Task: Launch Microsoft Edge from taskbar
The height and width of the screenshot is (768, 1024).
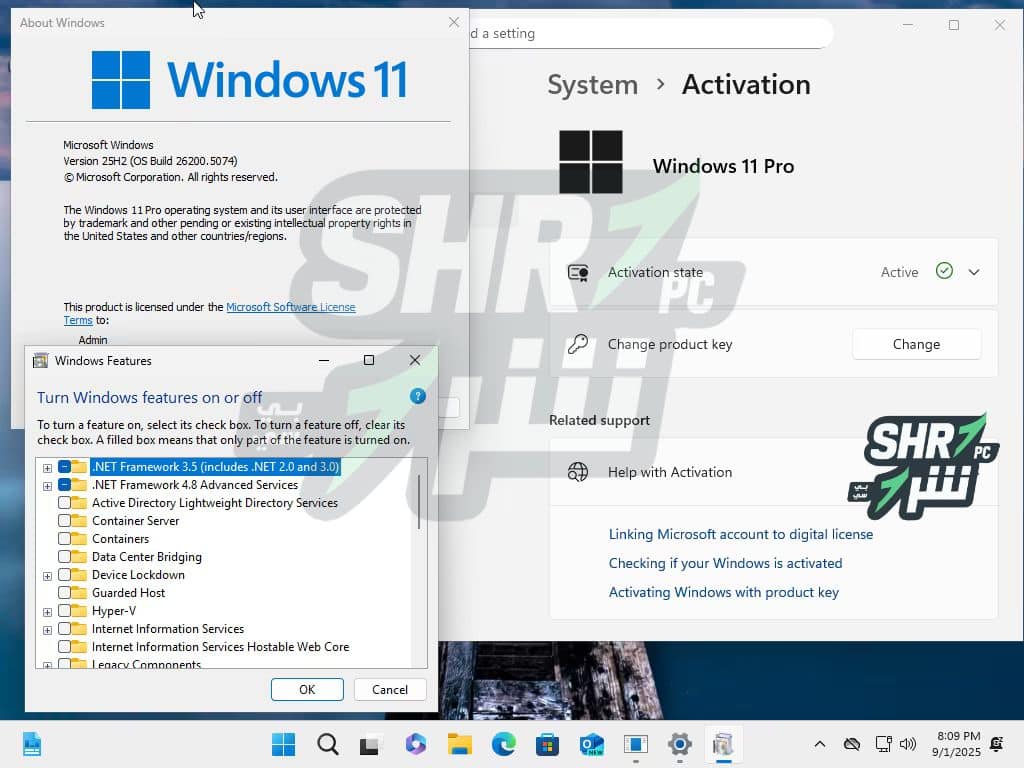Action: coord(504,744)
